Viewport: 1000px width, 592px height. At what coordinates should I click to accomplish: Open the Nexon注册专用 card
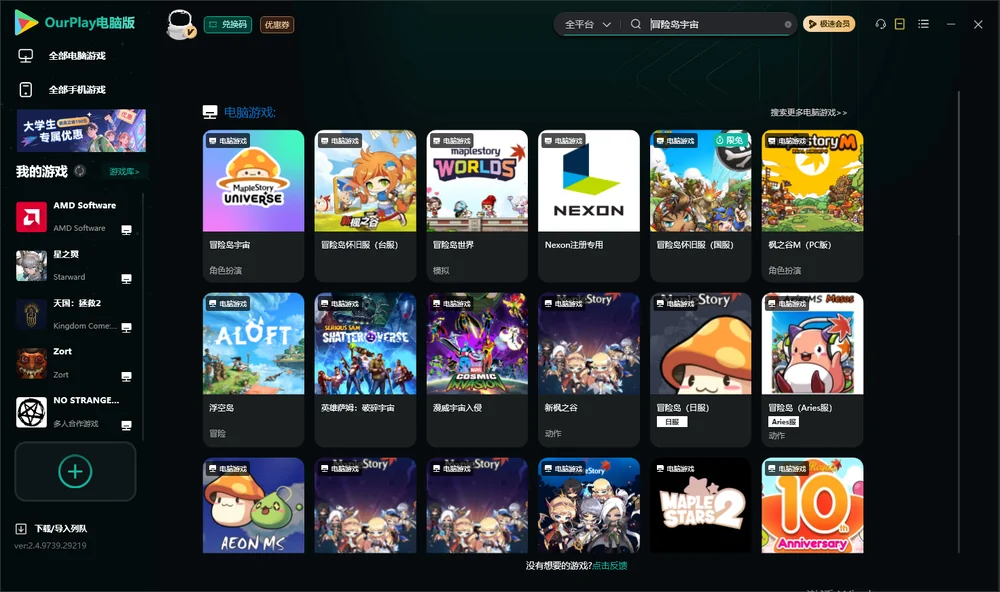pyautogui.click(x=589, y=205)
